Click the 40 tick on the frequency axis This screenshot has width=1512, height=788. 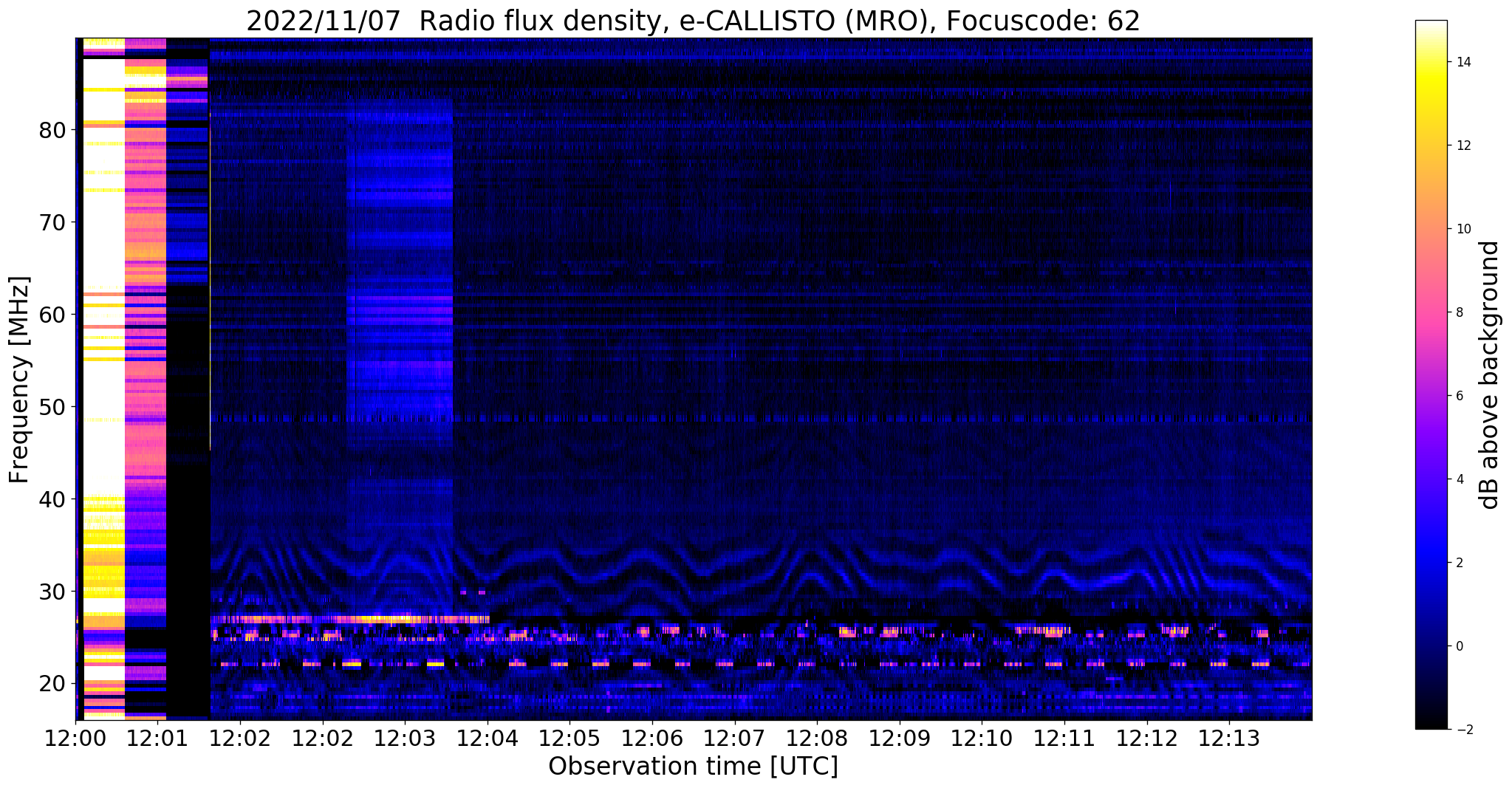pos(52,499)
